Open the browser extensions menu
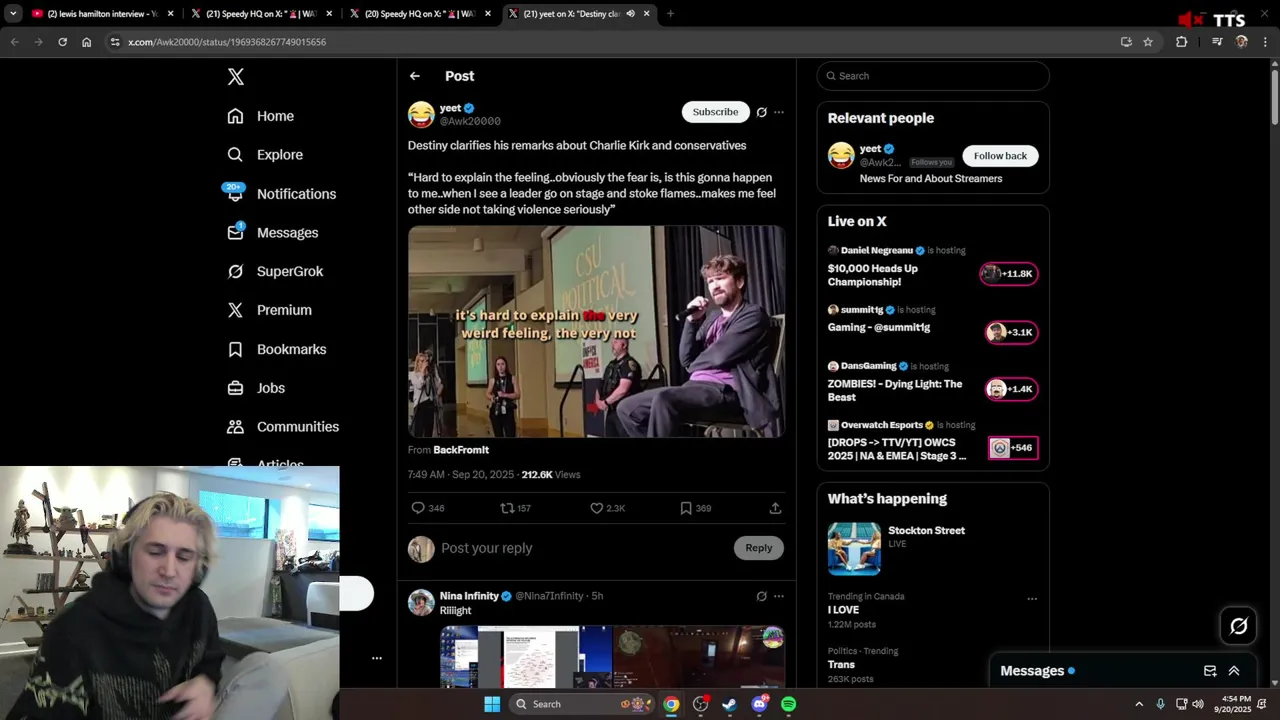The image size is (1280, 720). pos(1181,42)
